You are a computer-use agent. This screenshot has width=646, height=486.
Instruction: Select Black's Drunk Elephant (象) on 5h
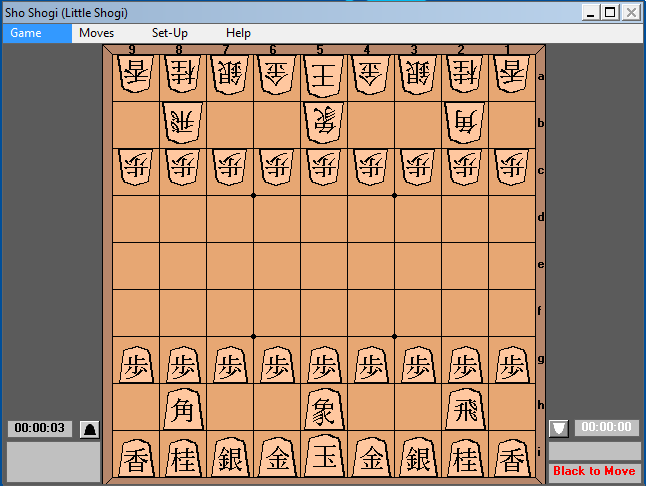point(324,409)
